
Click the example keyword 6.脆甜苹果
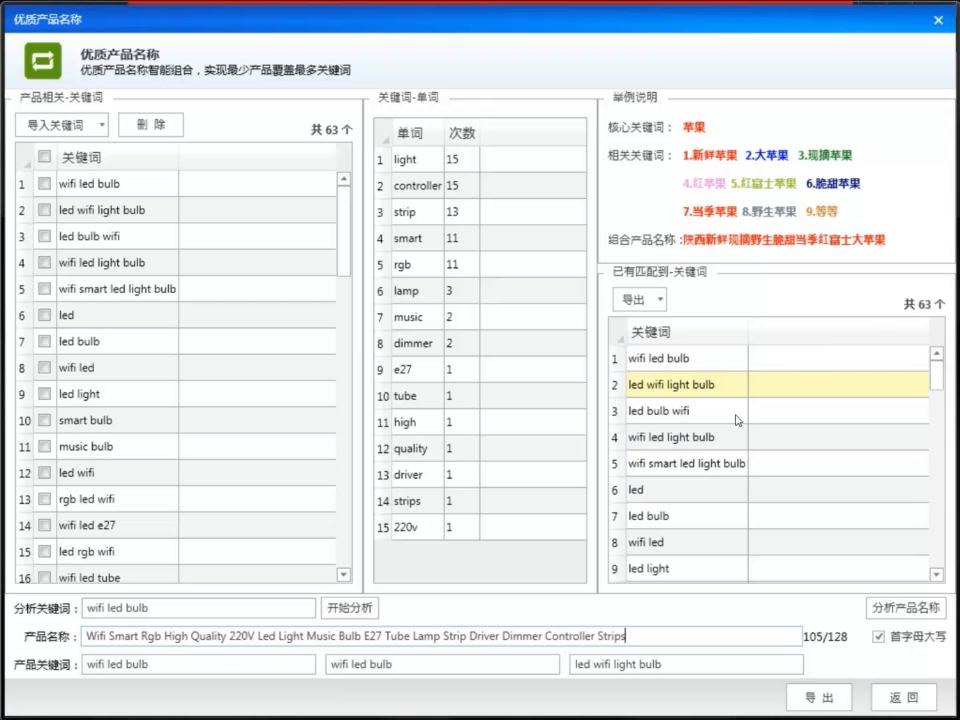click(833, 184)
